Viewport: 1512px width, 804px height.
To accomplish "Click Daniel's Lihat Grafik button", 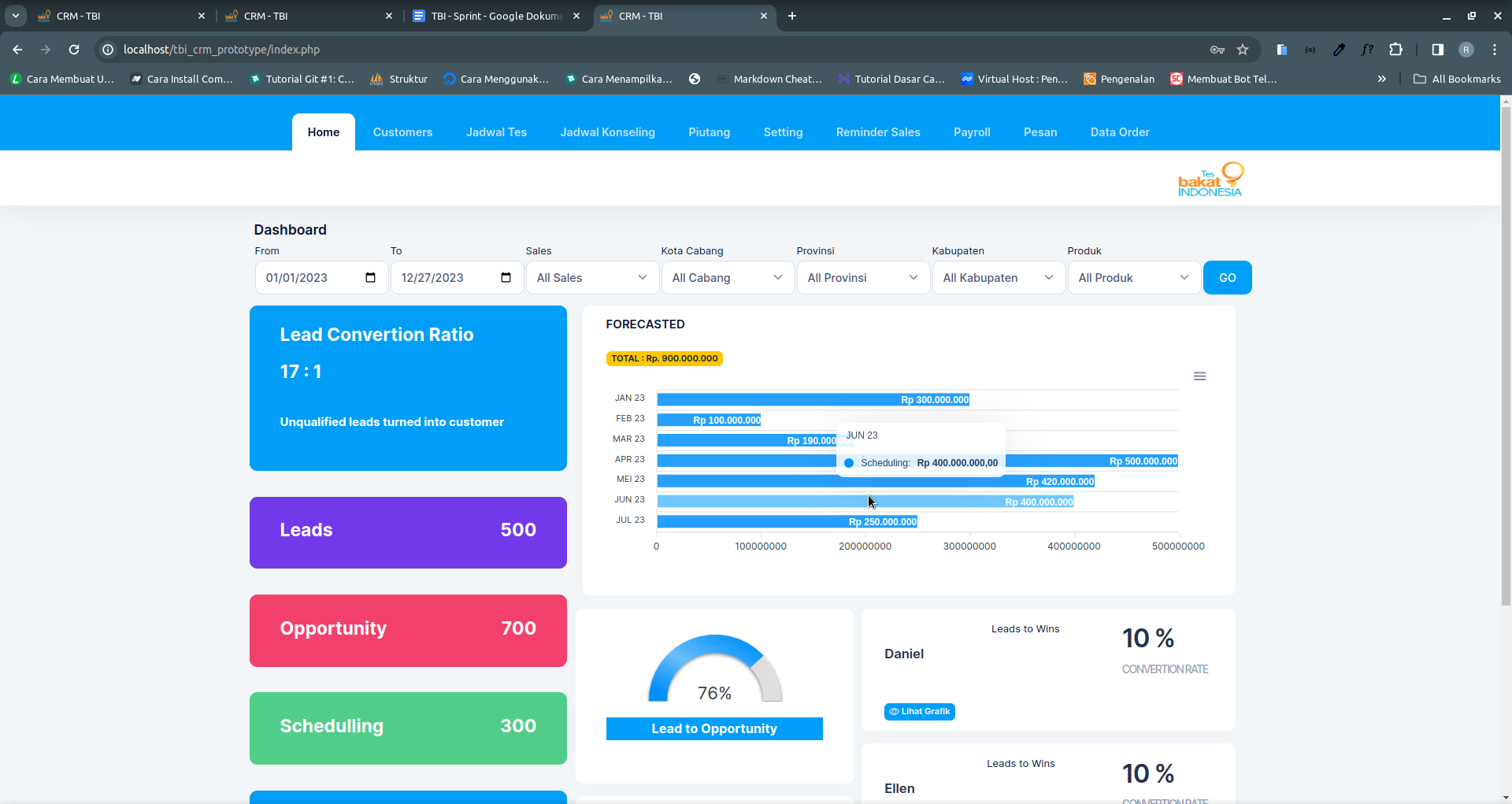I will pyautogui.click(x=920, y=712).
